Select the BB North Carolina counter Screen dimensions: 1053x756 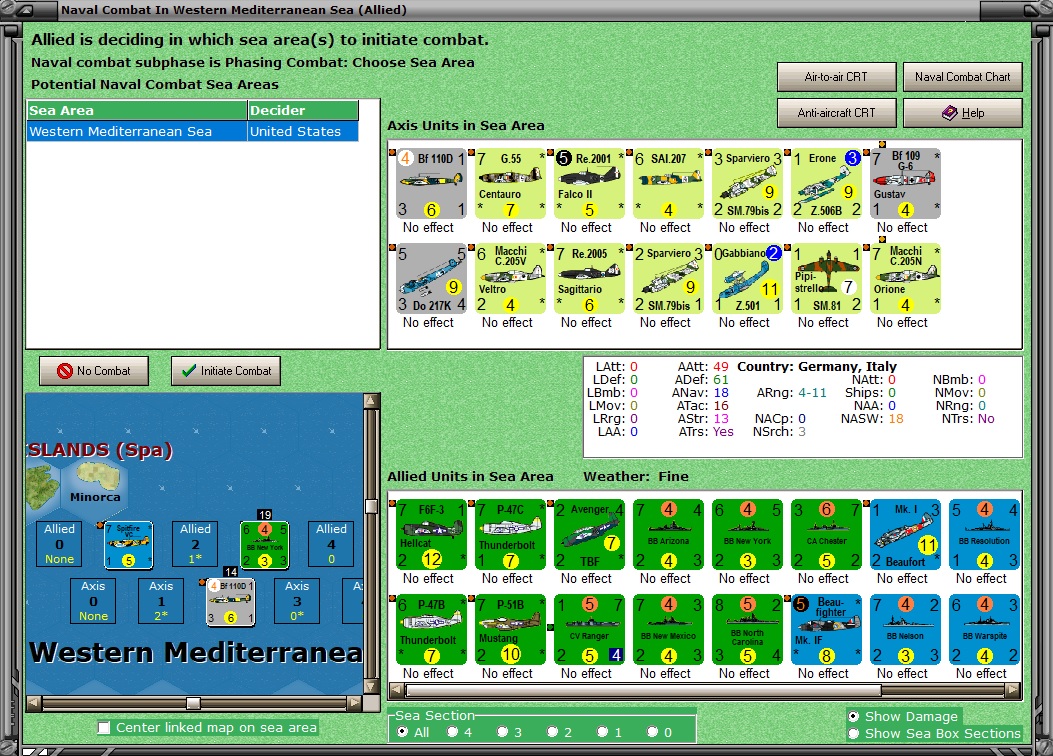tap(747, 630)
